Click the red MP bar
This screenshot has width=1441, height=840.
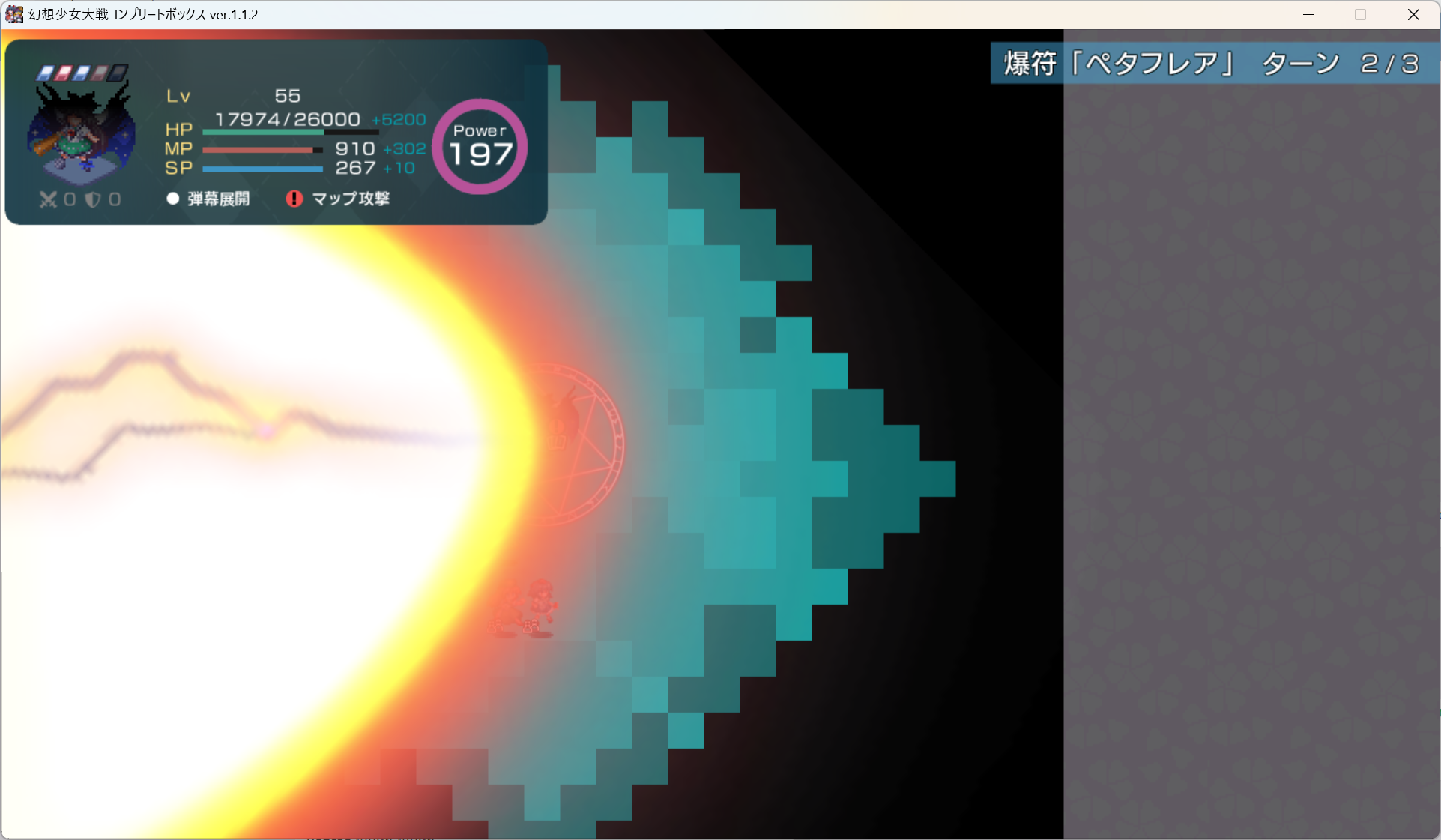(262, 150)
